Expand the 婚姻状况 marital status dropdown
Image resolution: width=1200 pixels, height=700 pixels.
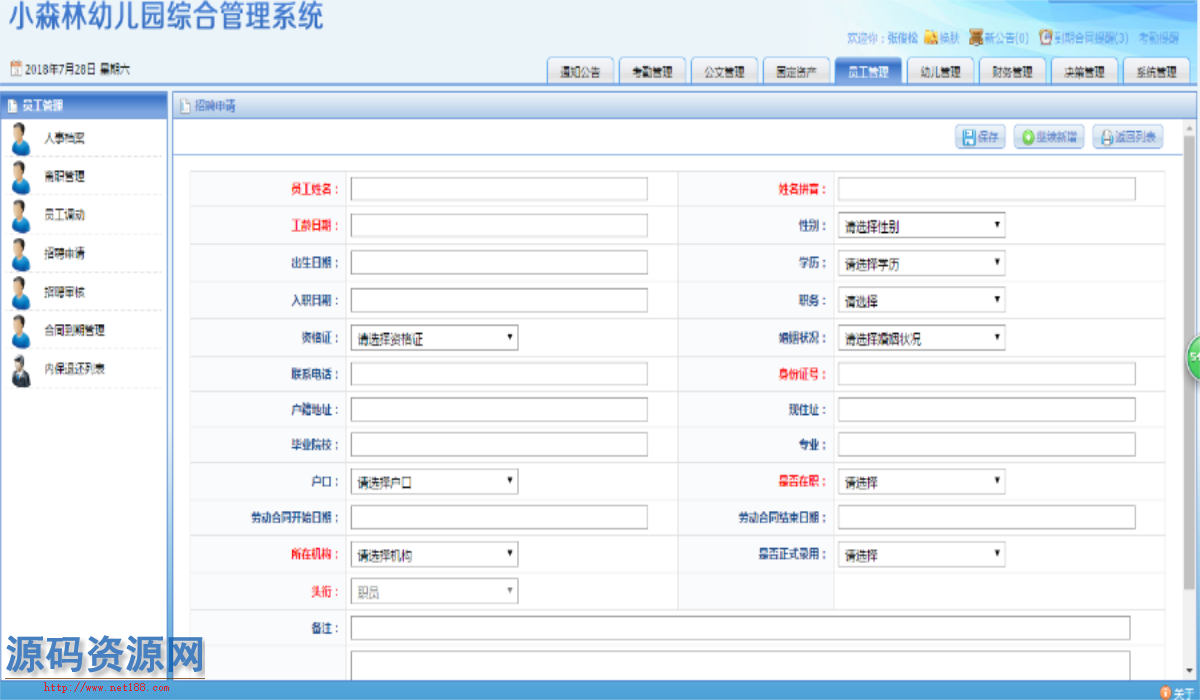coord(921,339)
